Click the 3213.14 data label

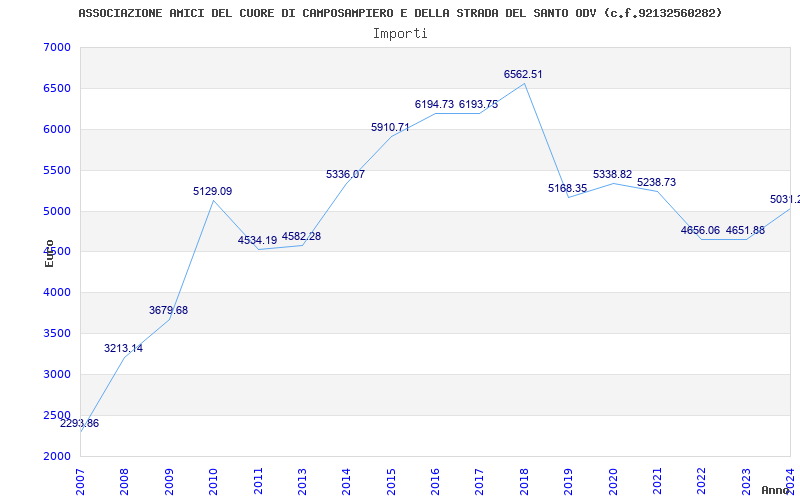pyautogui.click(x=123, y=348)
